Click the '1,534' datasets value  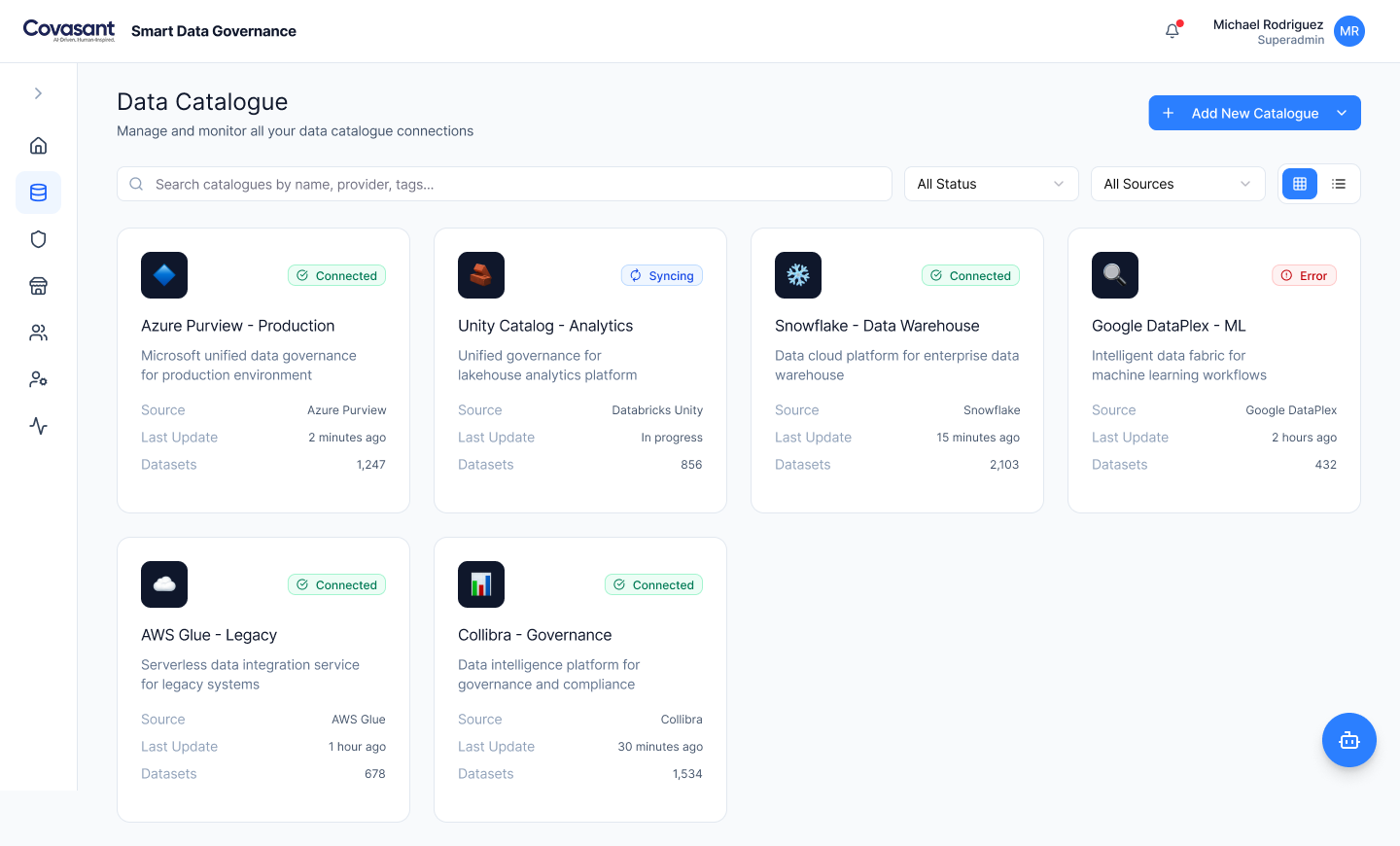click(x=687, y=774)
